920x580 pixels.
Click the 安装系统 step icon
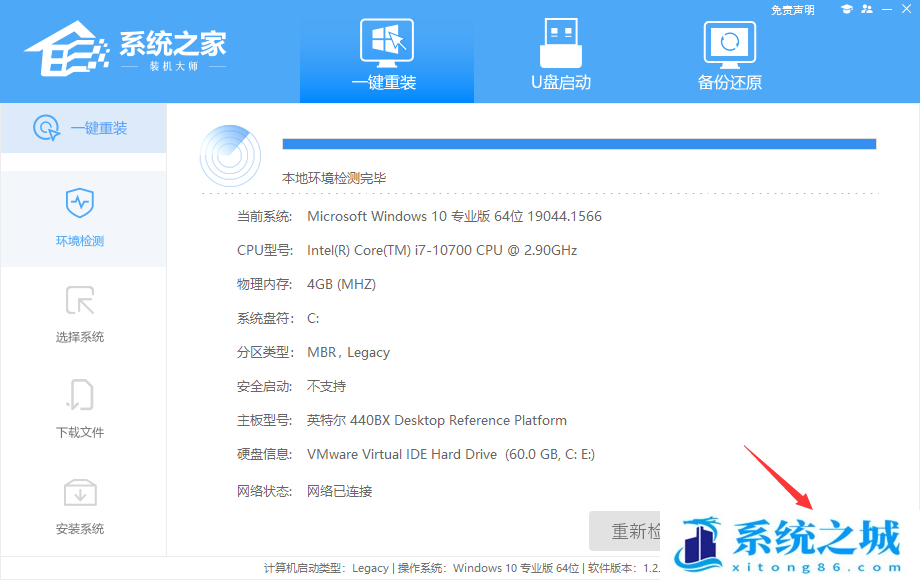(x=80, y=493)
